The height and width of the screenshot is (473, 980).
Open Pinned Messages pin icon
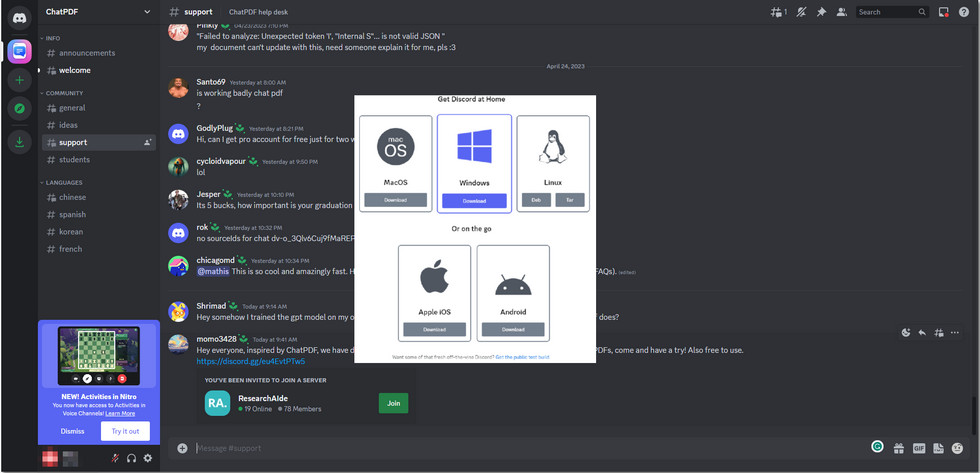[x=821, y=12]
